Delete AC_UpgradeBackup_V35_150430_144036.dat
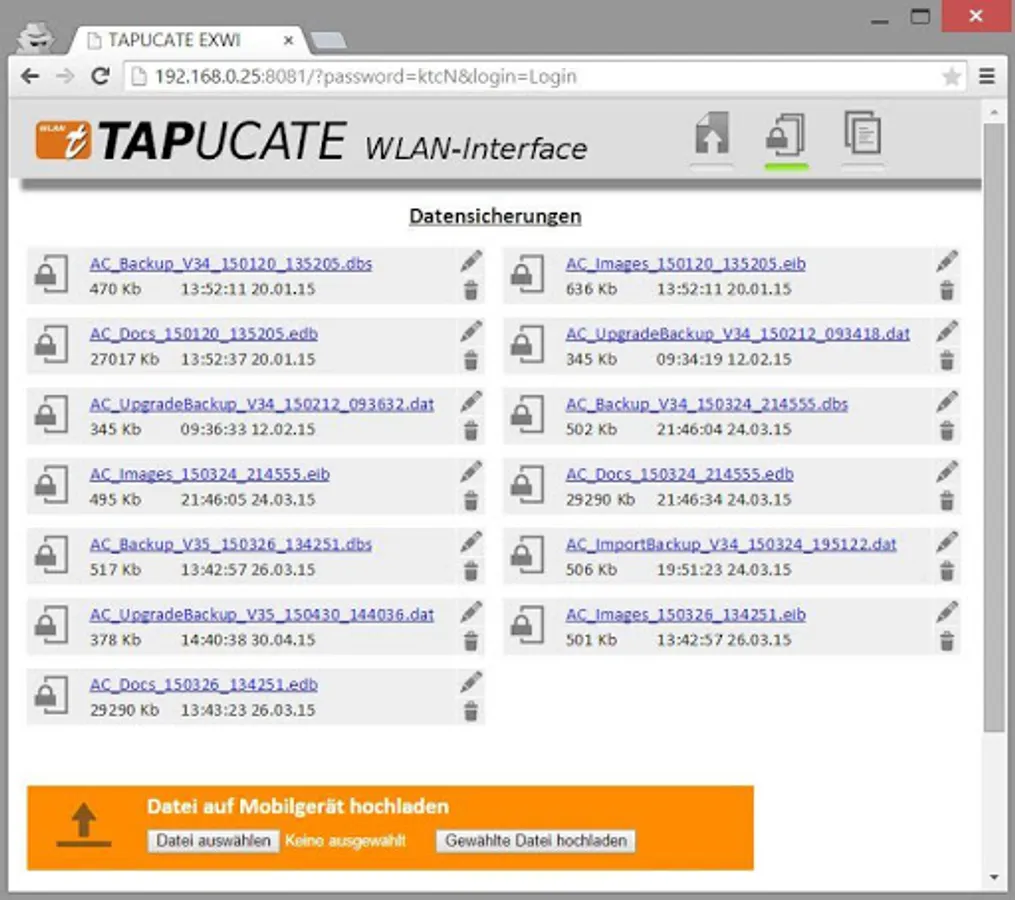 click(x=471, y=641)
